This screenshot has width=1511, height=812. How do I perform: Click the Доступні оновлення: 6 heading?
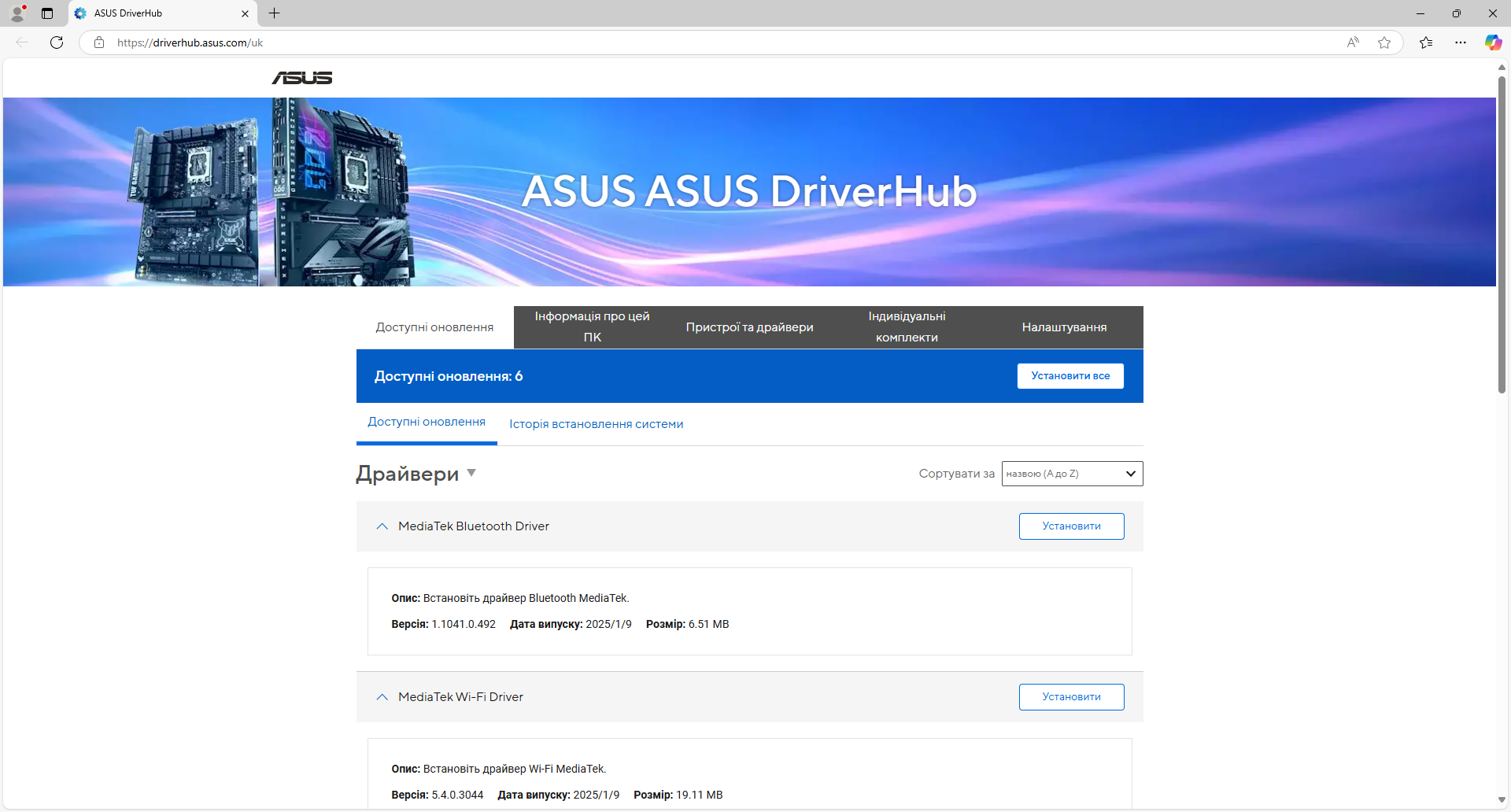(x=449, y=376)
